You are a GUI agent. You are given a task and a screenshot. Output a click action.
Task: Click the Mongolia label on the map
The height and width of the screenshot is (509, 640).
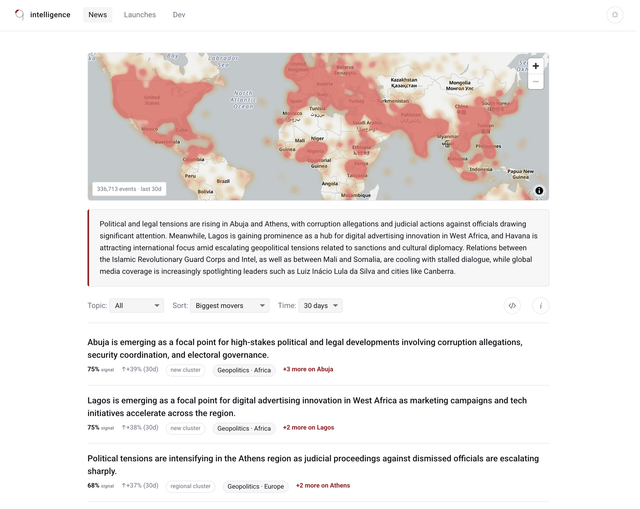460,85
